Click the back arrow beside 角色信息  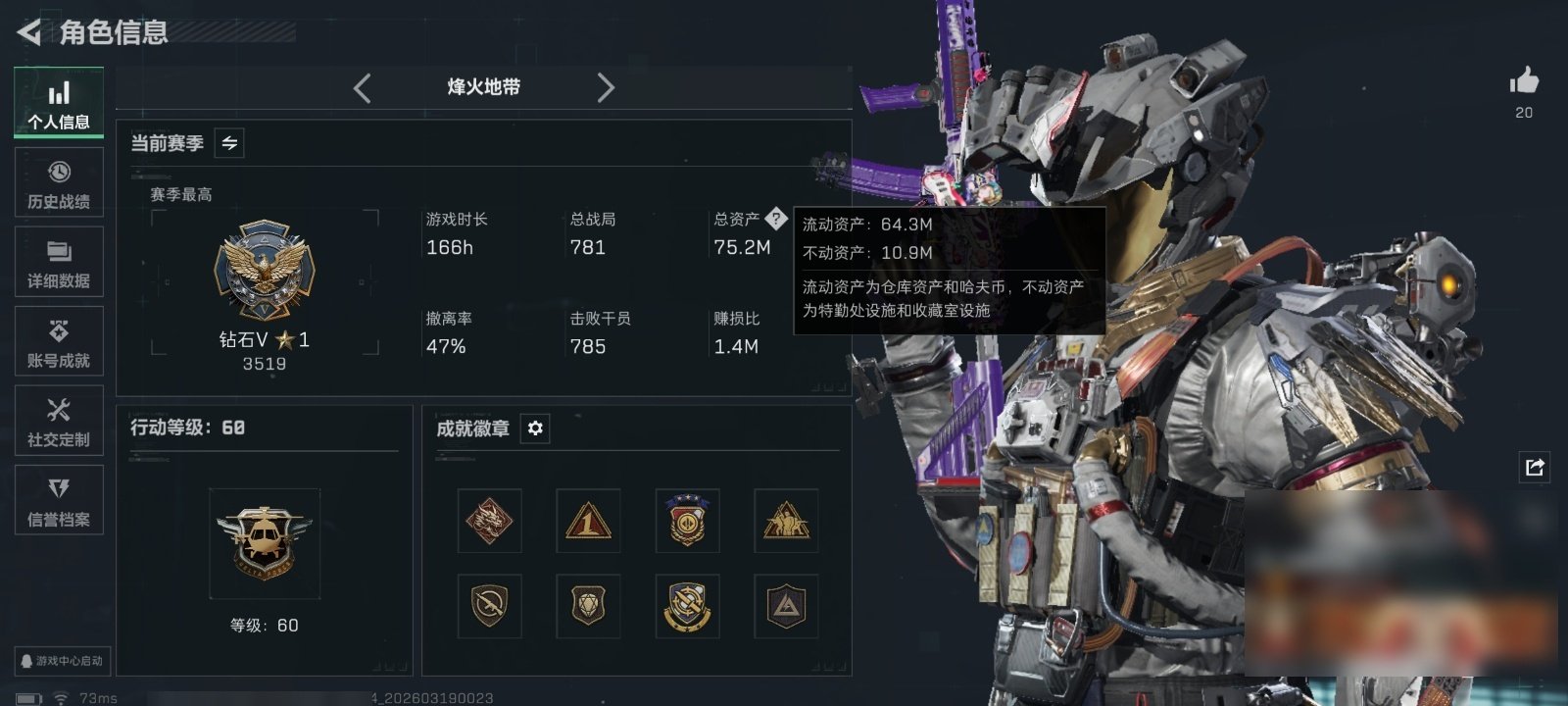28,32
